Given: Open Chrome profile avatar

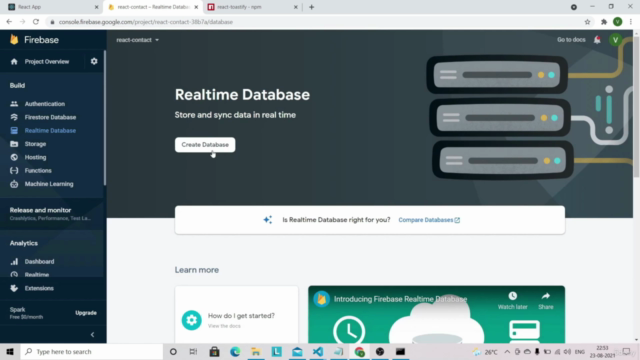Looking at the screenshot, I should click(618, 22).
